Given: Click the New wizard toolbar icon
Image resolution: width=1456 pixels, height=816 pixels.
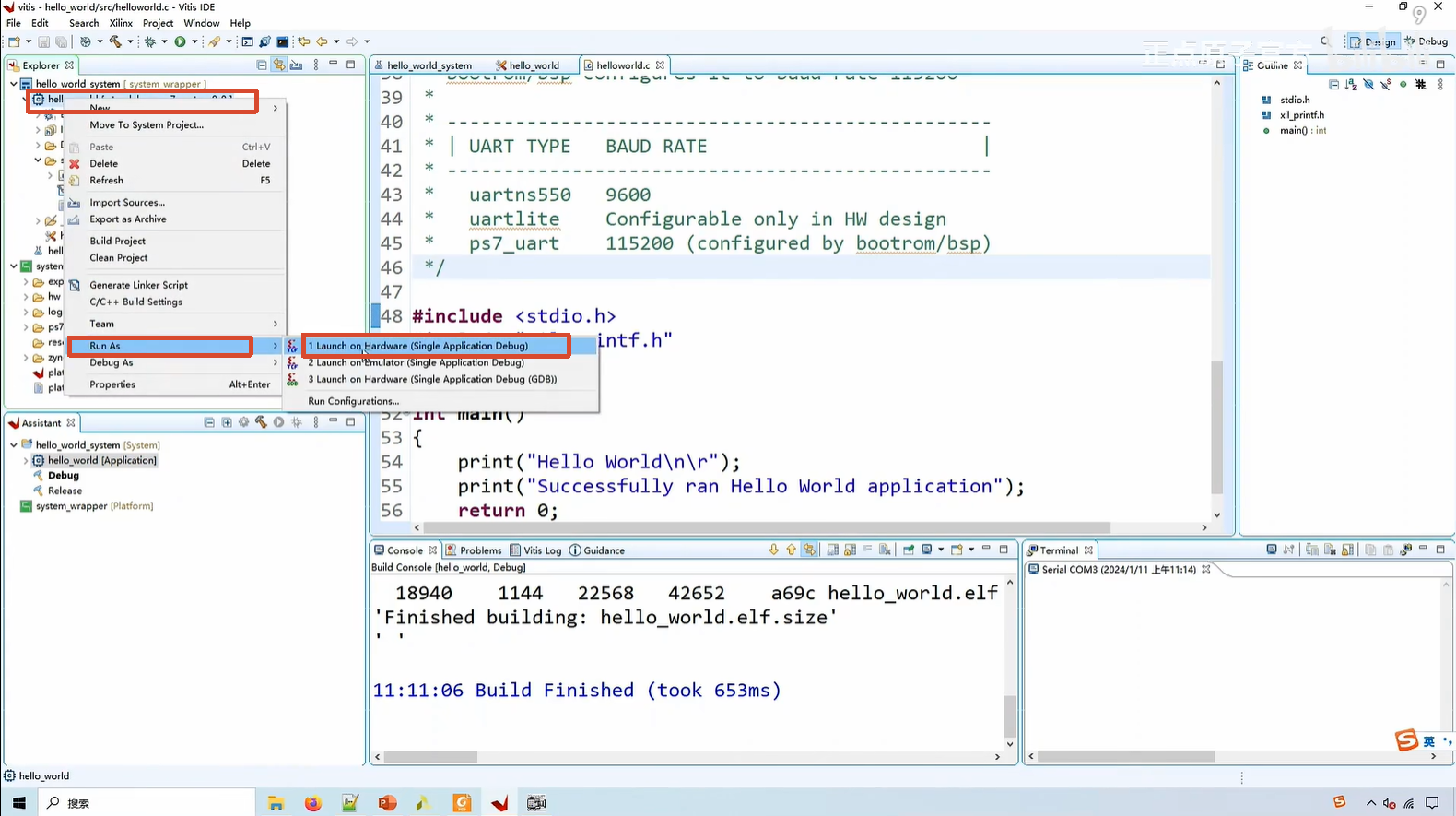Looking at the screenshot, I should click(x=15, y=41).
